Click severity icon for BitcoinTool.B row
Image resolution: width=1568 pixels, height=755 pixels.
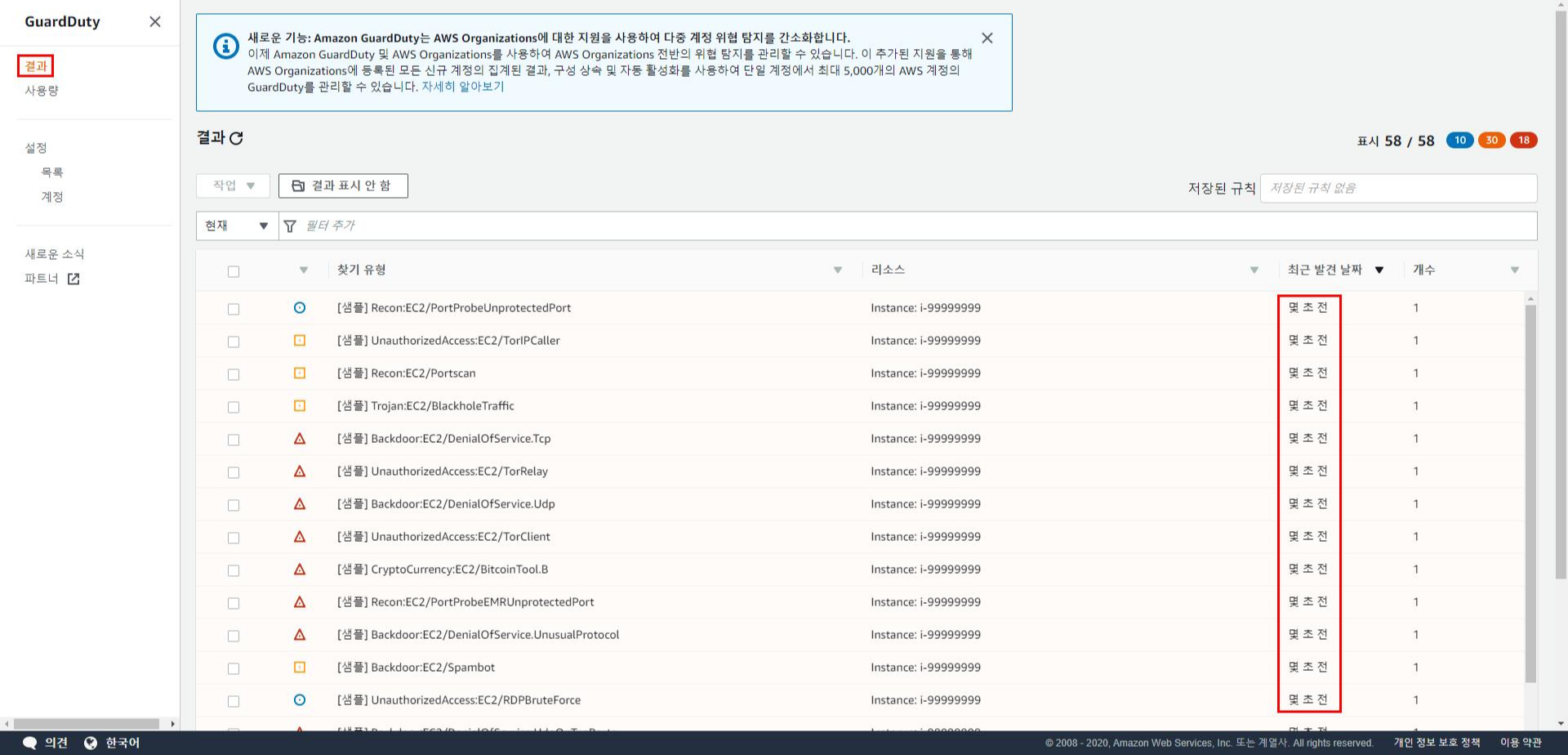300,570
